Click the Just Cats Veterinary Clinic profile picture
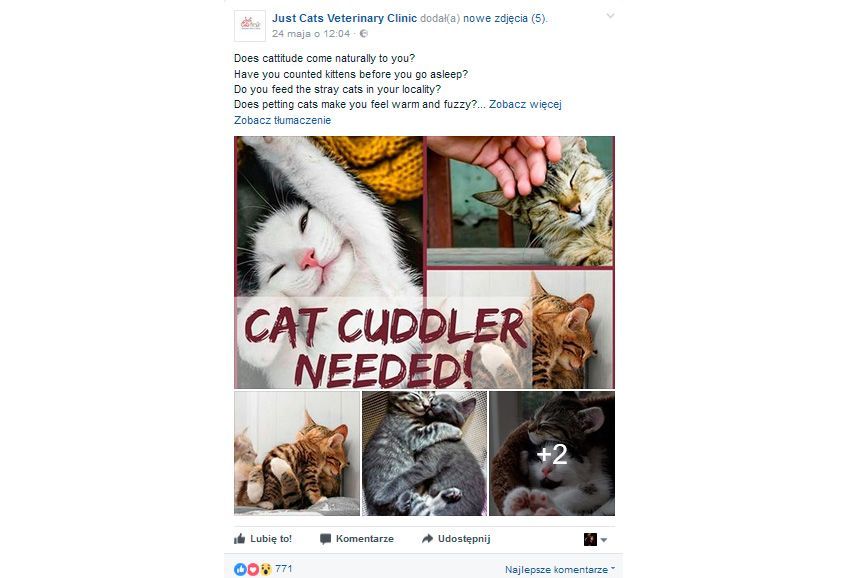 coord(249,25)
